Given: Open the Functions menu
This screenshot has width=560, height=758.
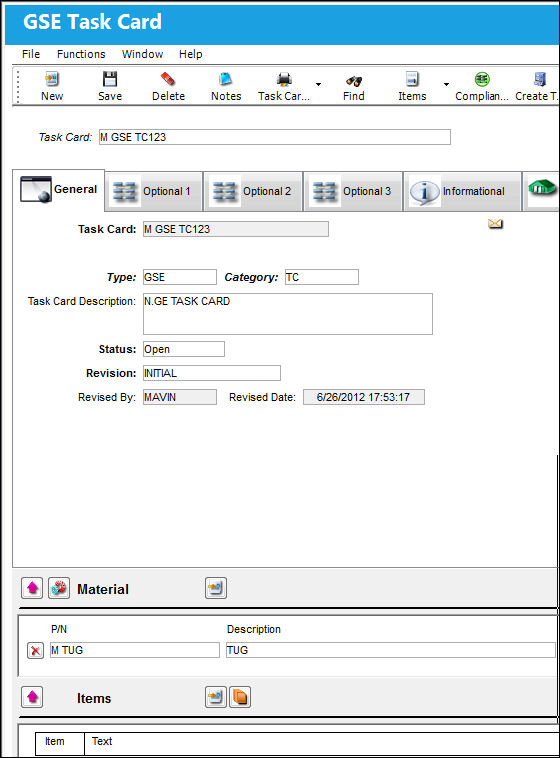Looking at the screenshot, I should pos(81,54).
